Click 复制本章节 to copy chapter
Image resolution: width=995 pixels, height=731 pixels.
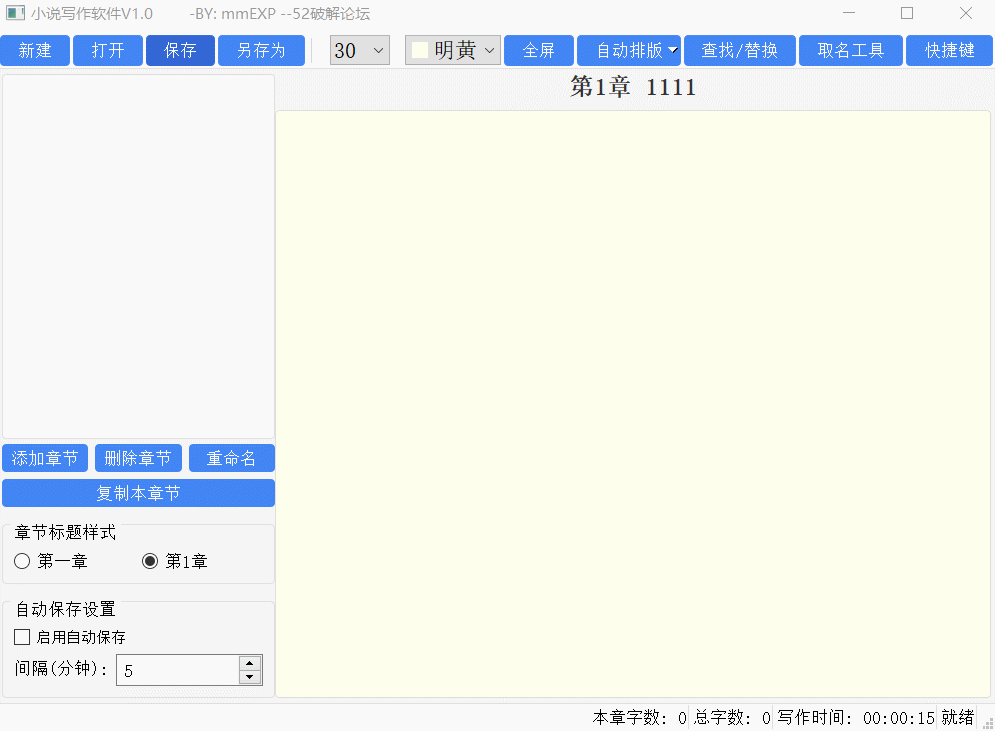[x=138, y=493]
